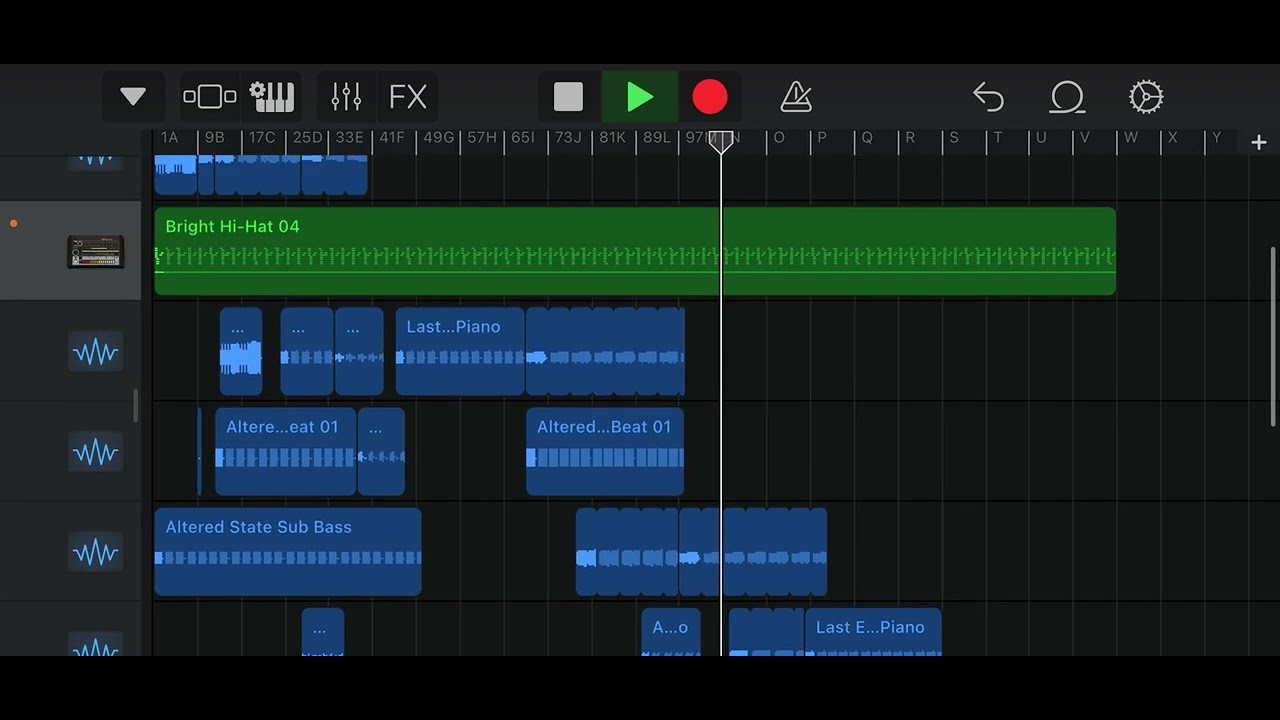The height and width of the screenshot is (720, 1280).
Task: Open the My Songs dropdown triangle
Action: [133, 97]
